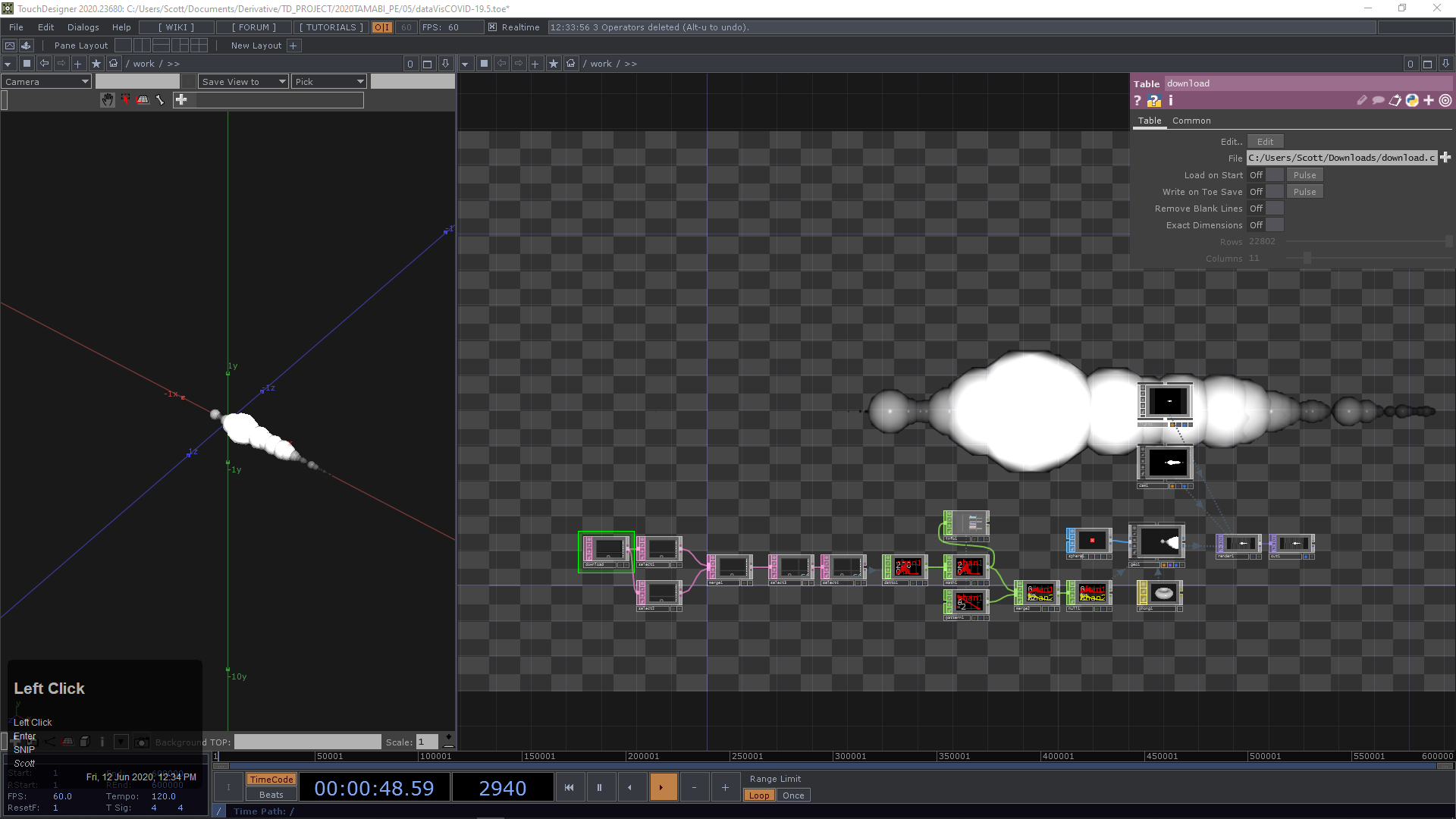
Task: Click the home icon in left pane
Action: click(114, 64)
